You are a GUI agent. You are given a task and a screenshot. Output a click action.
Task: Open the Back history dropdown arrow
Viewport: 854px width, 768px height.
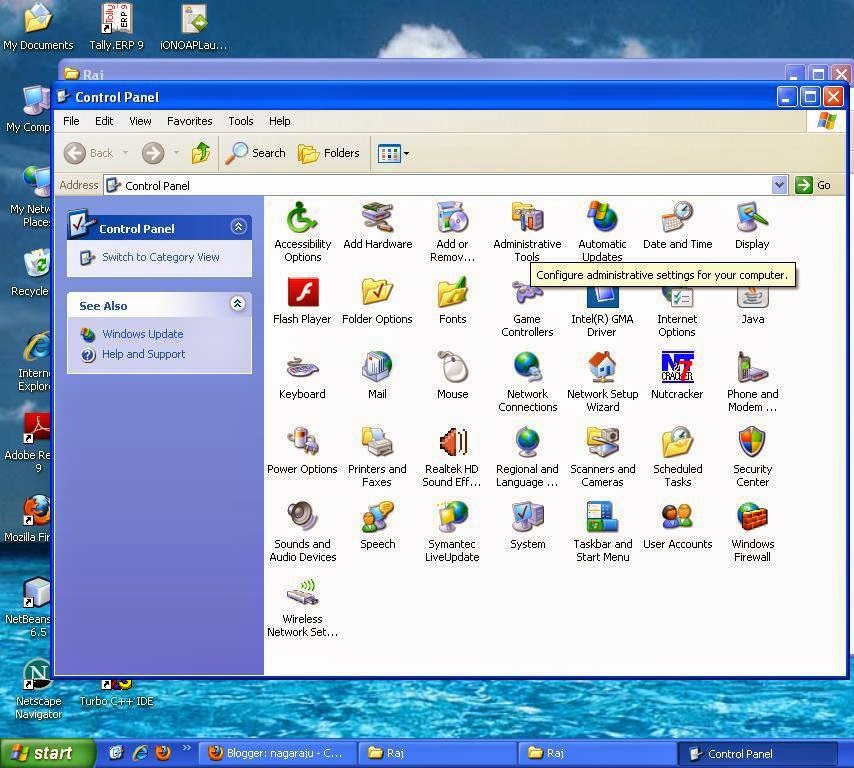(125, 153)
